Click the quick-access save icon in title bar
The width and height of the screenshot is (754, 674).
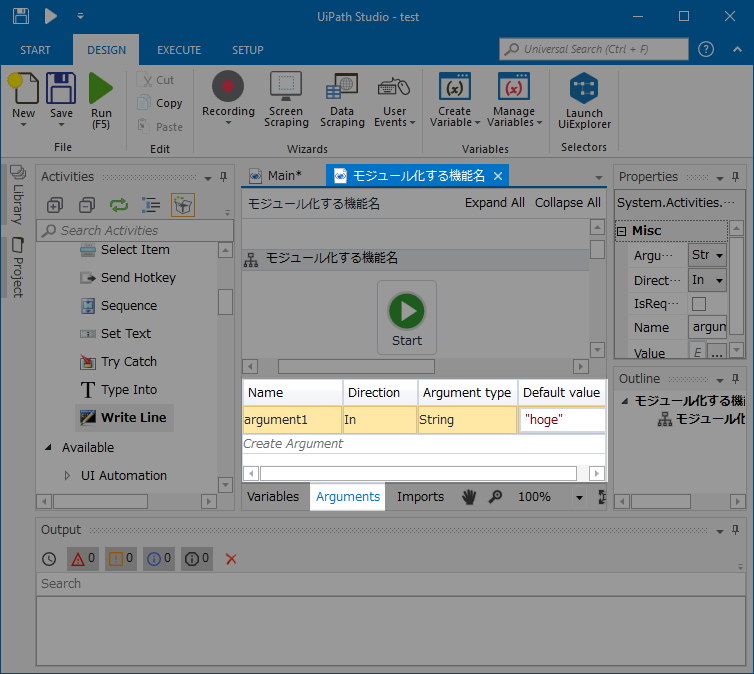coord(21,16)
